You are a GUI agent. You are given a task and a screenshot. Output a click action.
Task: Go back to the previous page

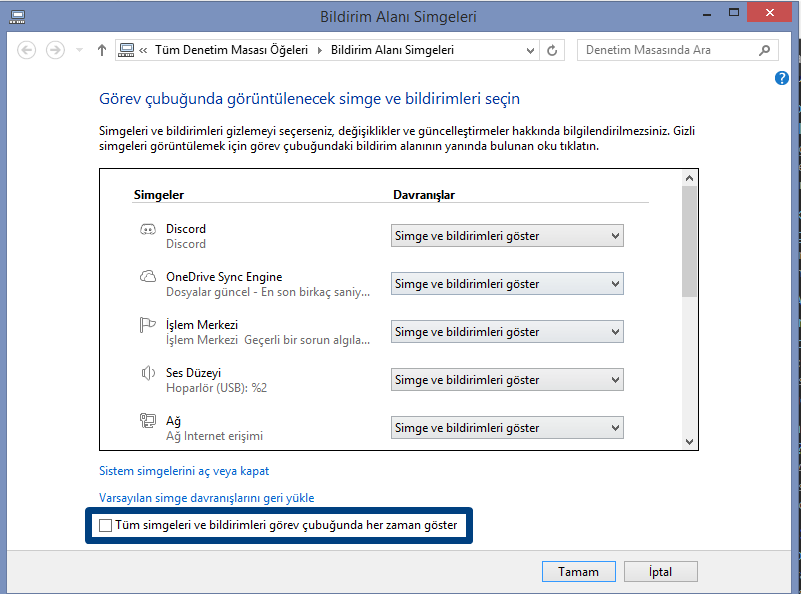pyautogui.click(x=27, y=50)
